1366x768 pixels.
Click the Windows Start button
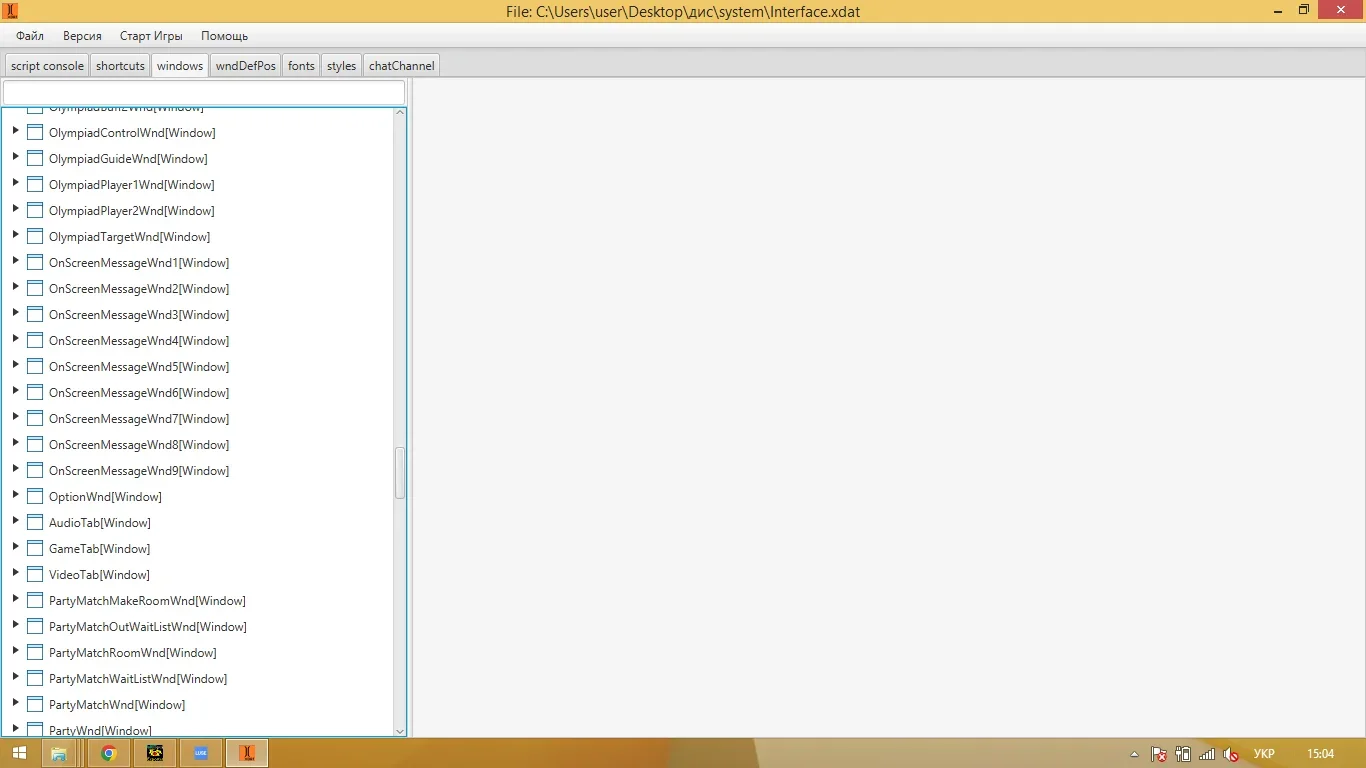(19, 753)
